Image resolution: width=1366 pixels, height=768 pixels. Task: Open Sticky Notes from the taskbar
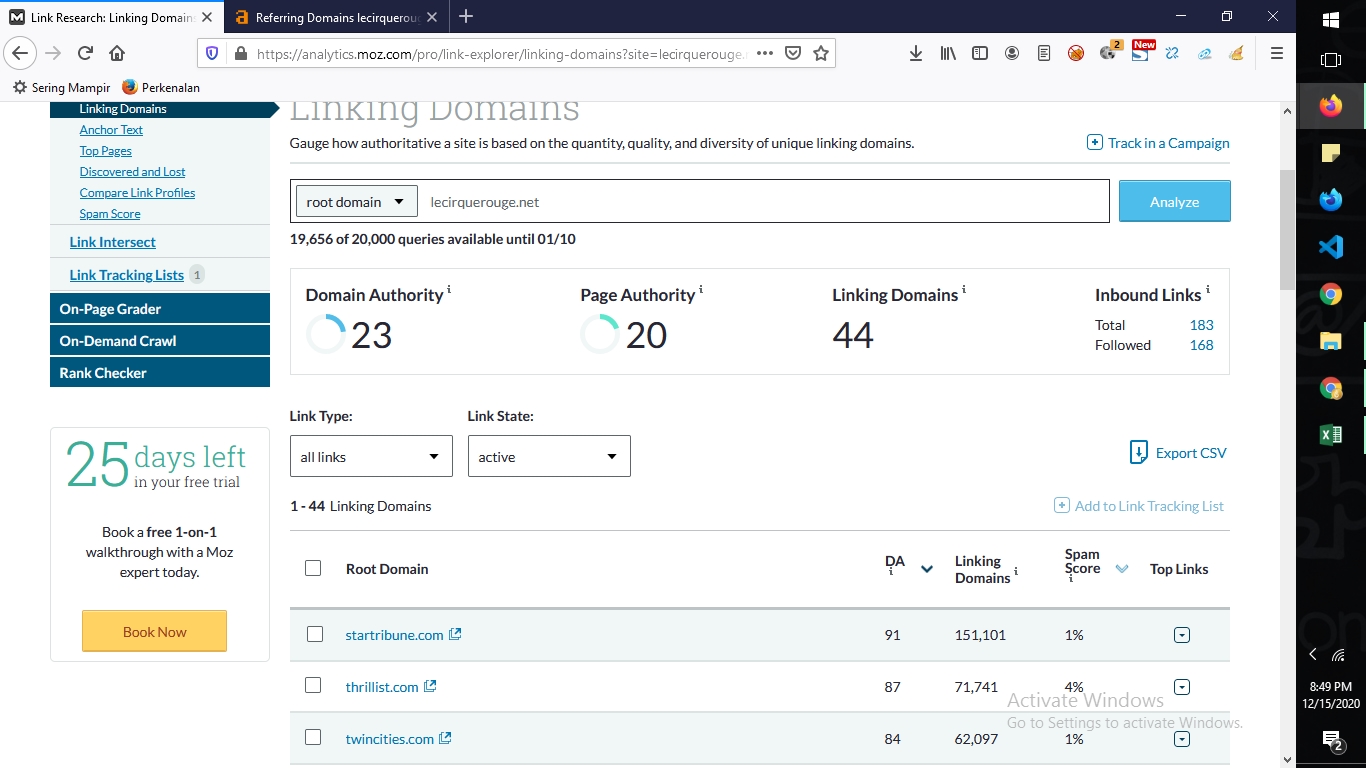coord(1331,153)
